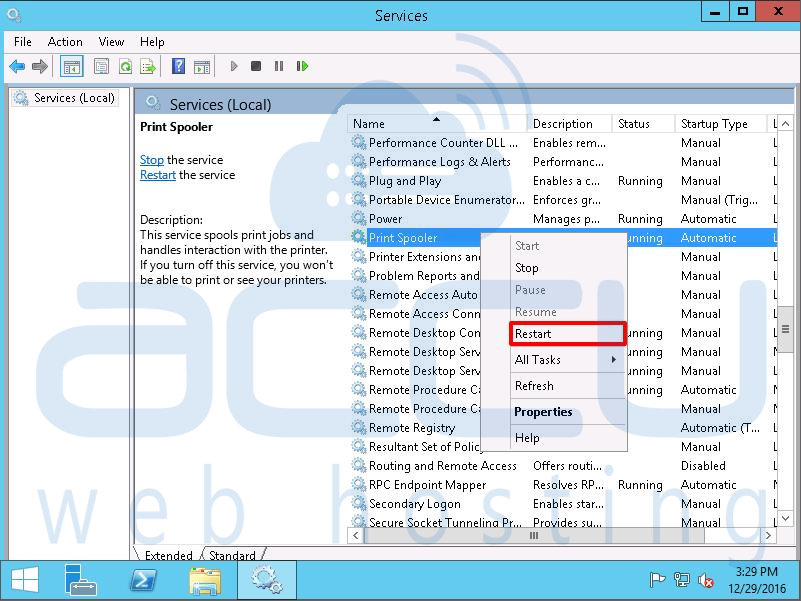Sort by the Description column header

[569, 124]
